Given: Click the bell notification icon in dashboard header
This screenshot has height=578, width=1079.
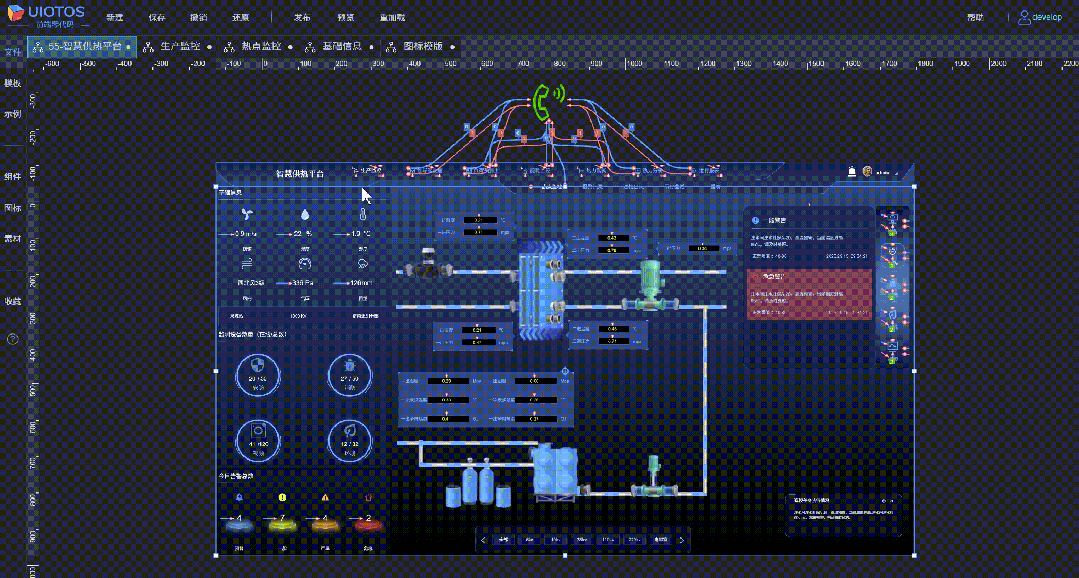Looking at the screenshot, I should tap(852, 172).
